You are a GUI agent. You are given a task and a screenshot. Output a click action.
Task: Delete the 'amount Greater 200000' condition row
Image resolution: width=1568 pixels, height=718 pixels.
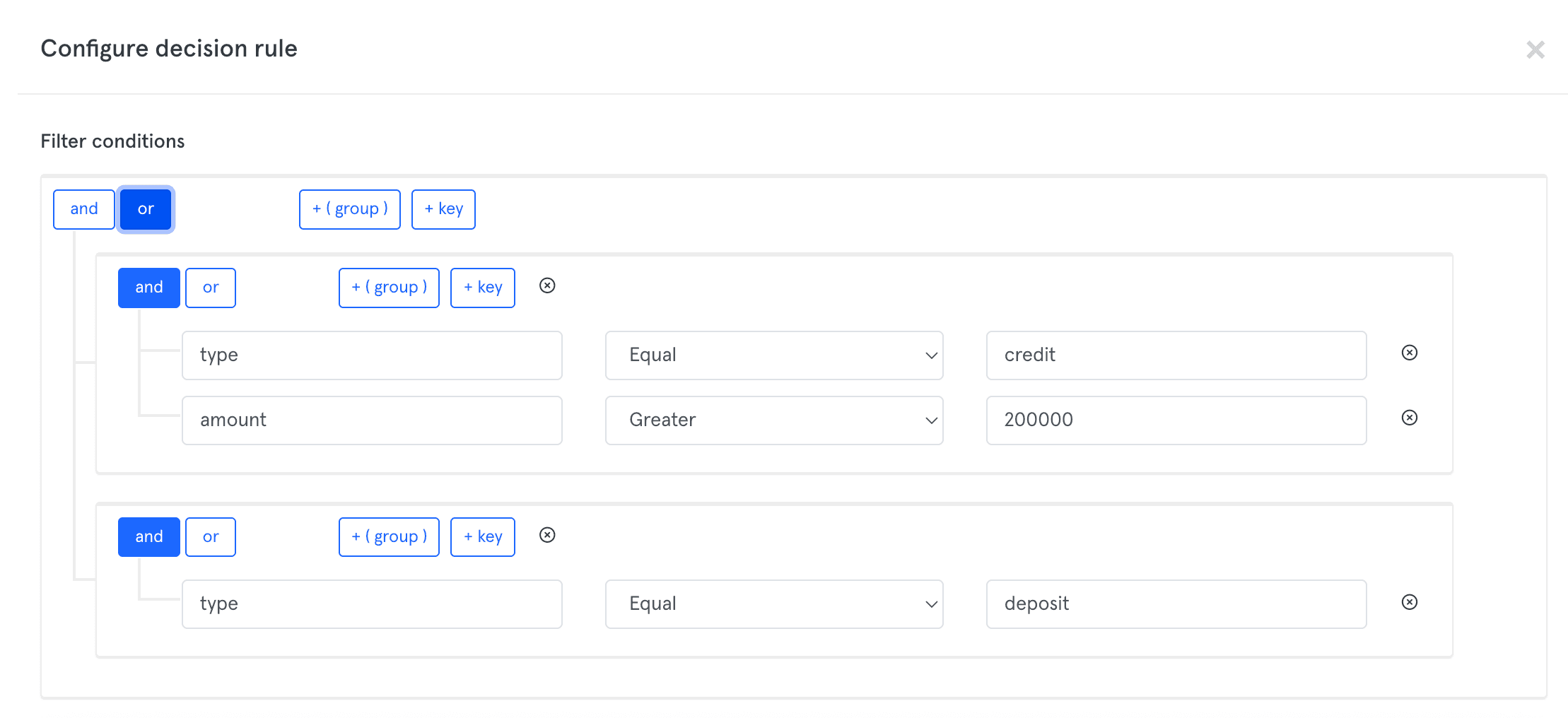coord(1410,418)
